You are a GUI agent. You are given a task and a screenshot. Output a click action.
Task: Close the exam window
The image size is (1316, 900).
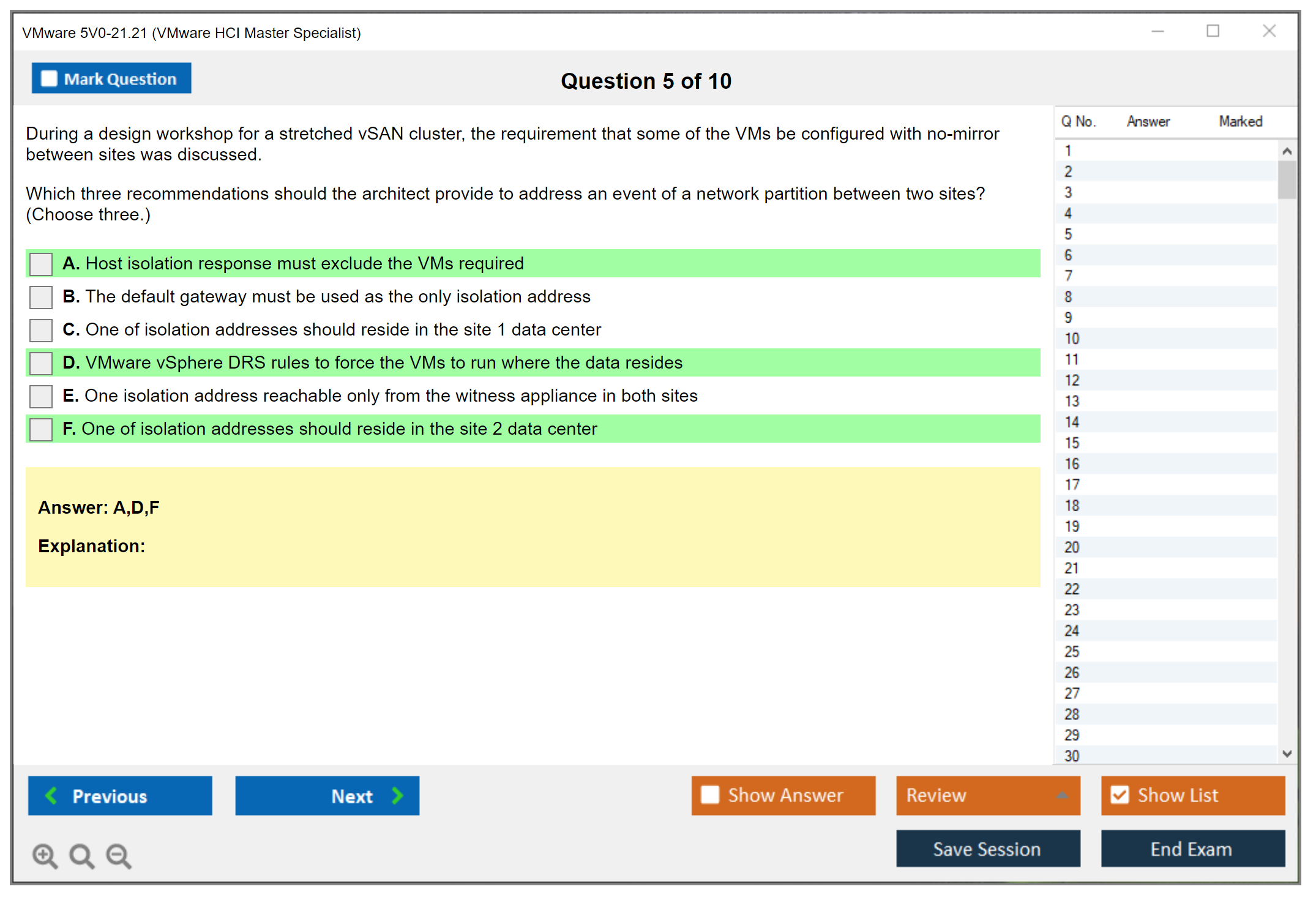[x=1269, y=31]
